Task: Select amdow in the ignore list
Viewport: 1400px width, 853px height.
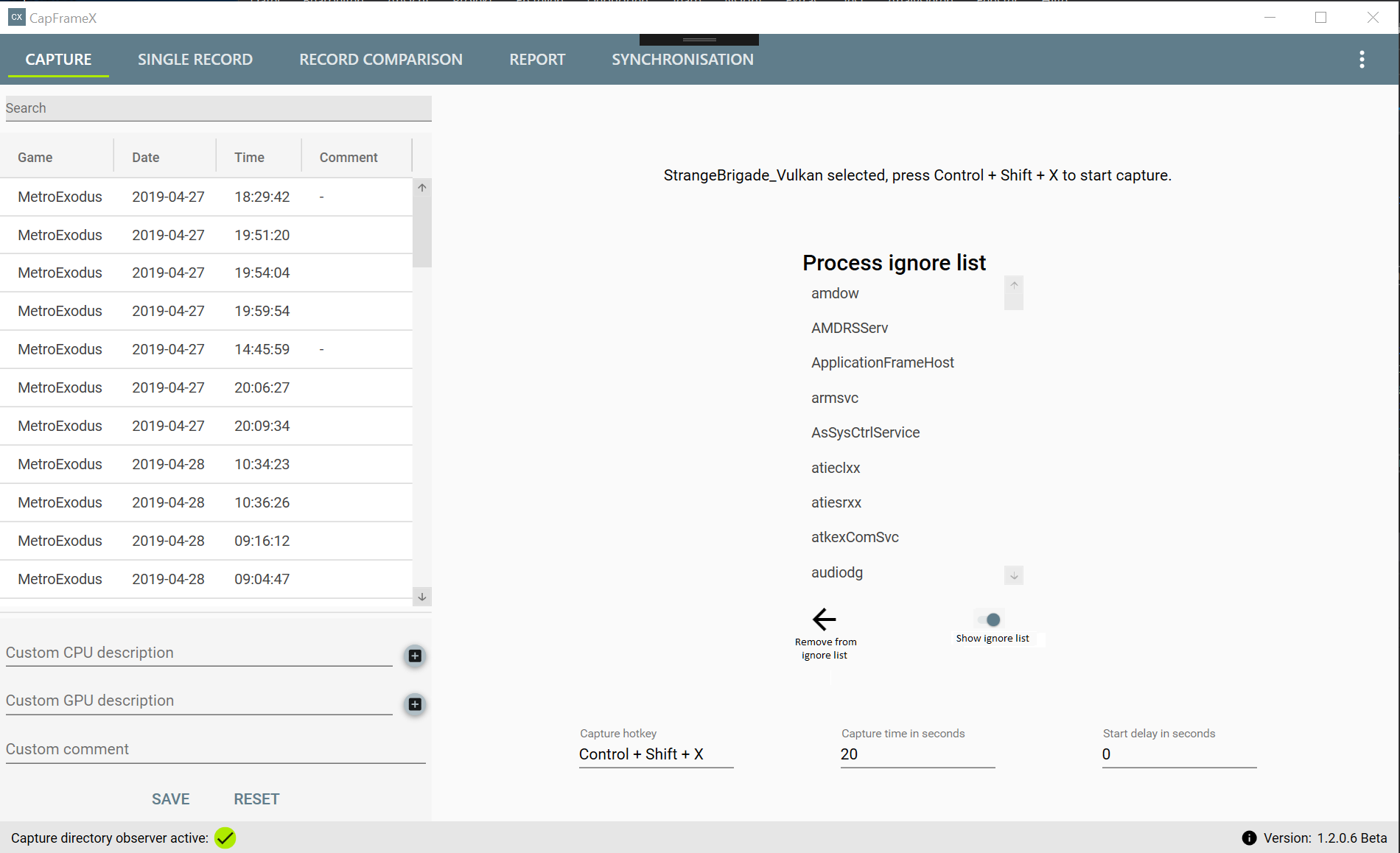Action: [x=835, y=293]
